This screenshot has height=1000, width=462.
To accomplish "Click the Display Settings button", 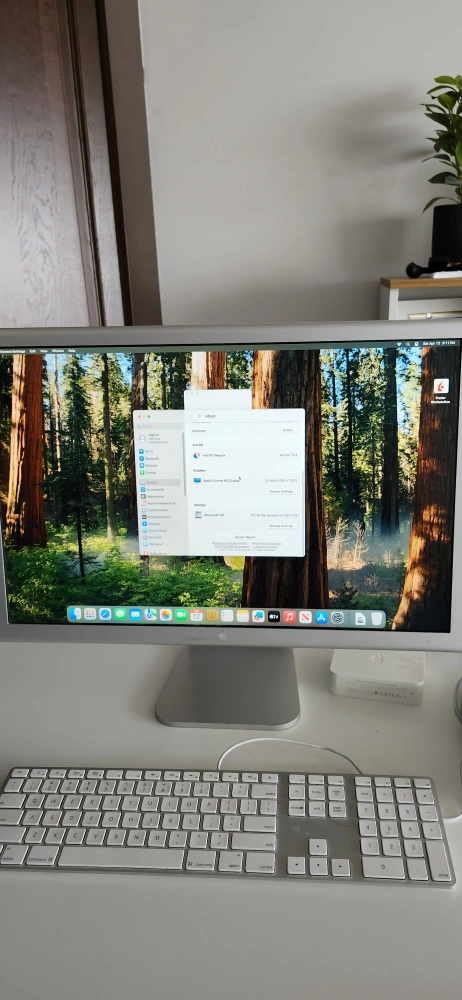I will pyautogui.click(x=282, y=492).
